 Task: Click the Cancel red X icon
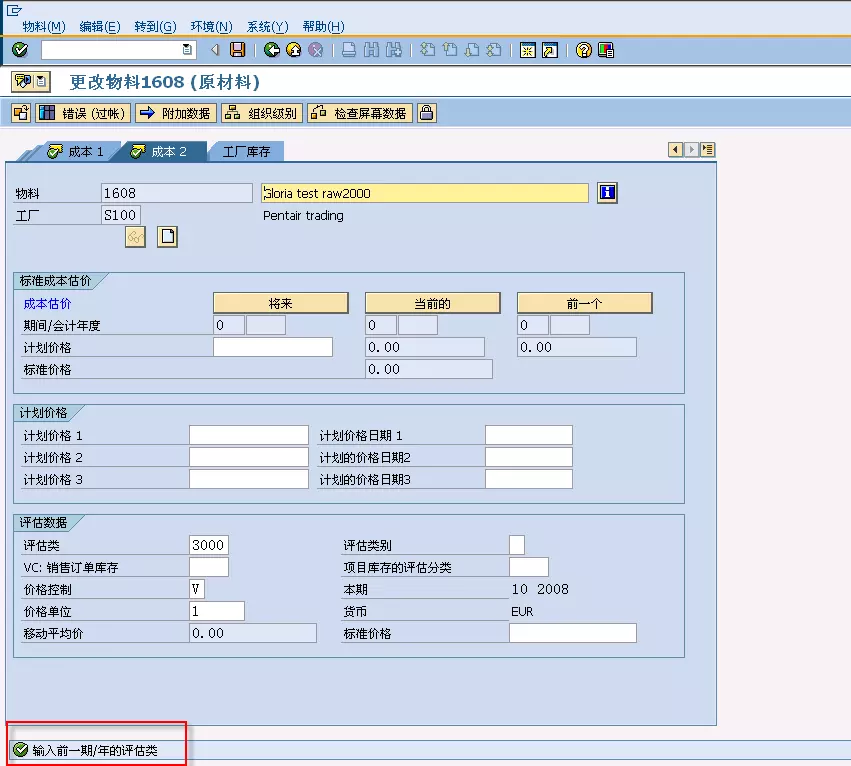coord(315,50)
